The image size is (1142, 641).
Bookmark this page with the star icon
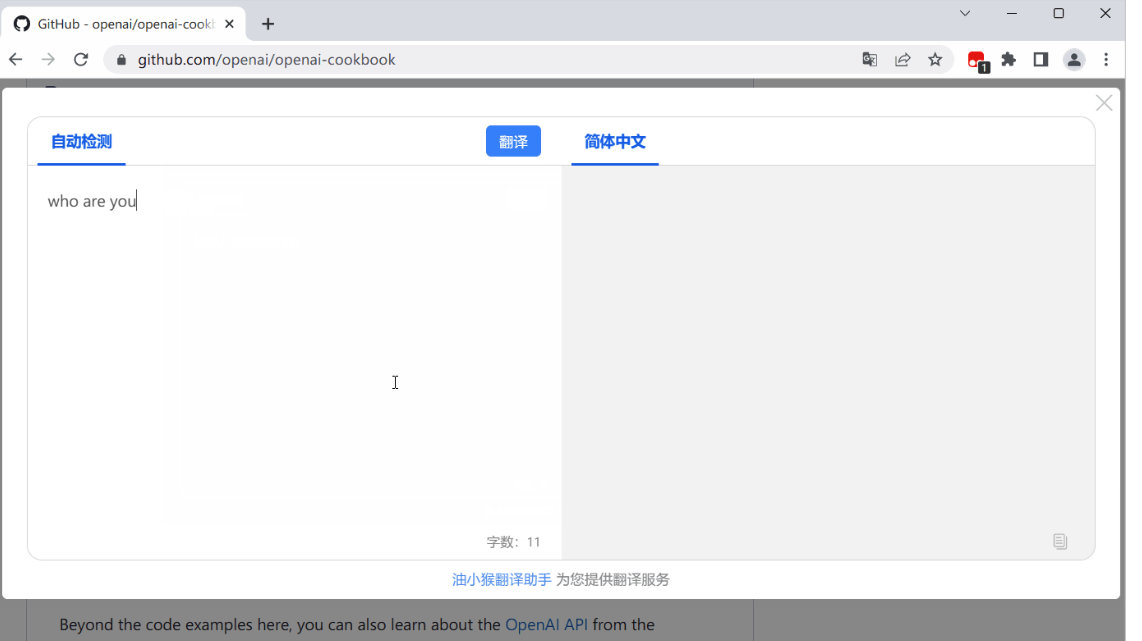point(935,60)
